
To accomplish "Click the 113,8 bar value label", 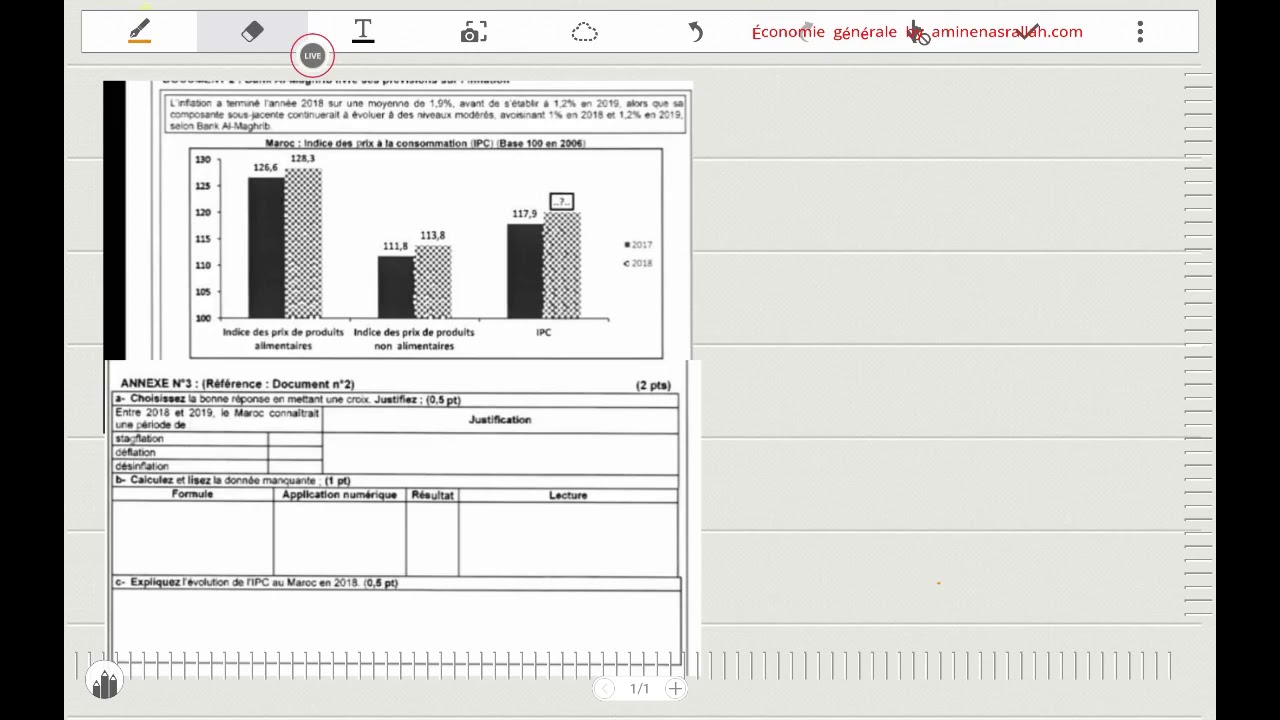I will click(x=432, y=236).
